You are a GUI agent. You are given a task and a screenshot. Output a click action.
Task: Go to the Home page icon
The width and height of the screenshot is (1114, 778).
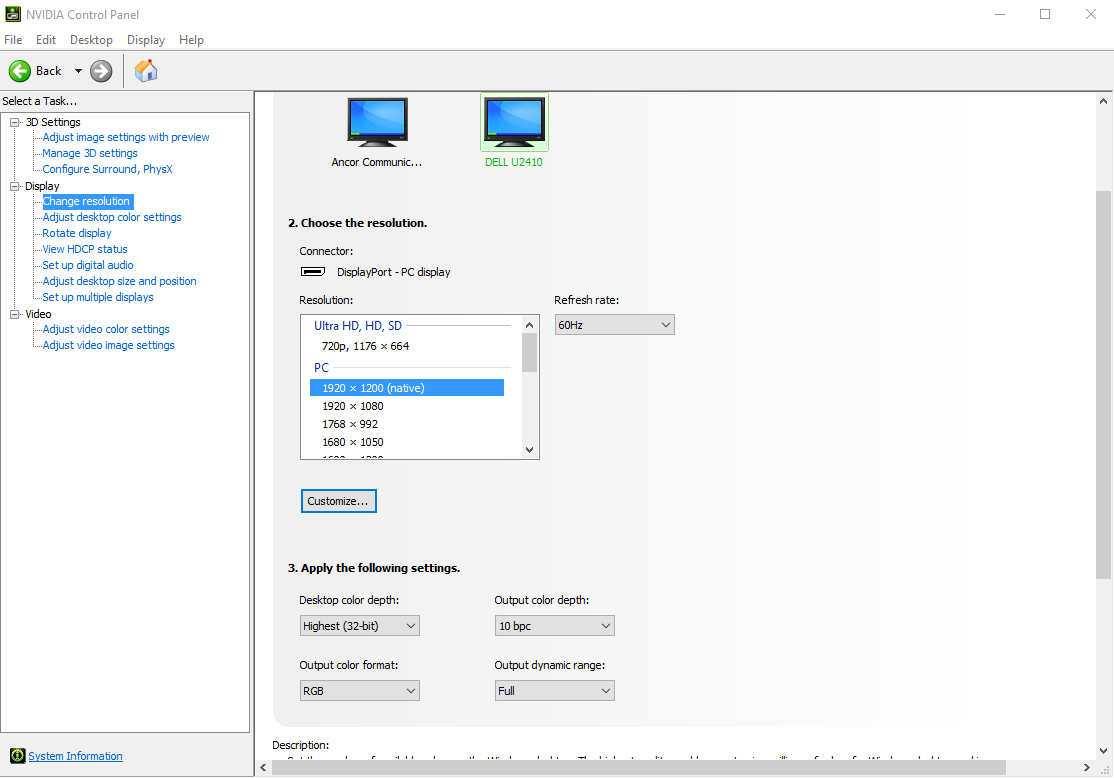tap(146, 71)
